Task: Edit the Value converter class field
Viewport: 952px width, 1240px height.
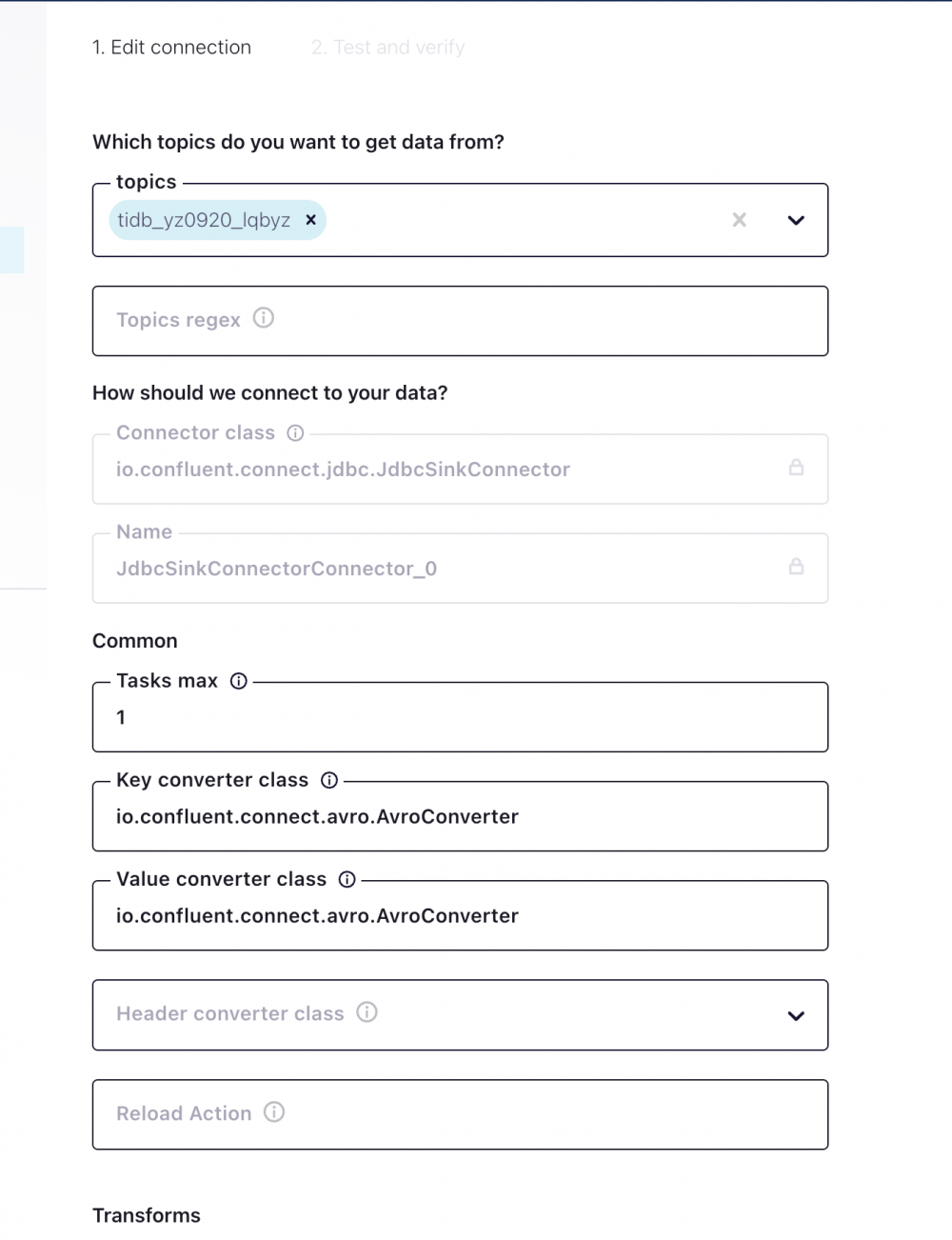Action: click(460, 916)
